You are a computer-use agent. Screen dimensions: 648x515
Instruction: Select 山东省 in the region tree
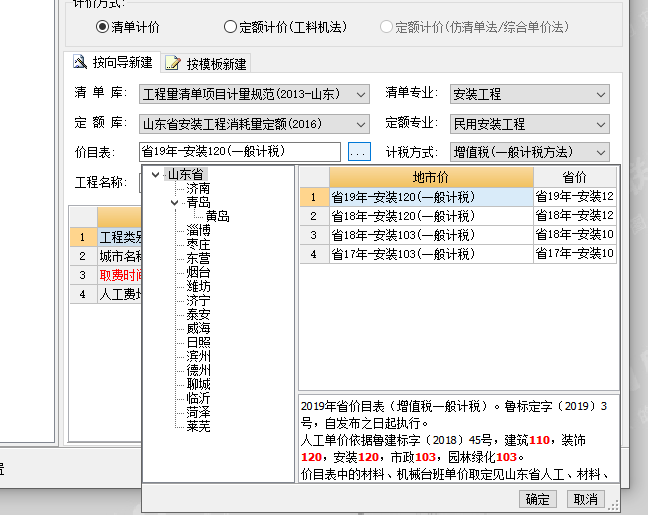pos(185,174)
